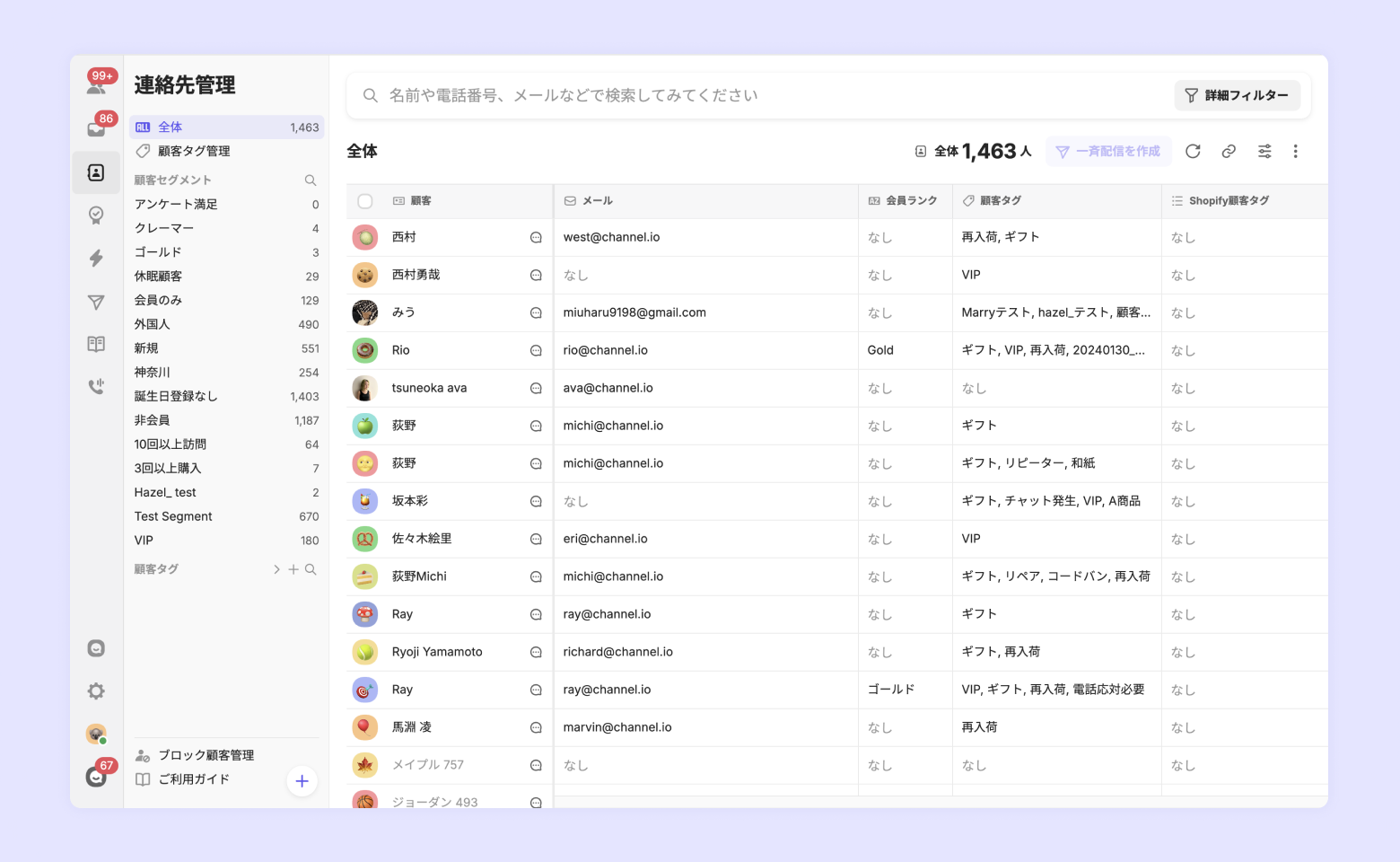Select the 外国人 segment
This screenshot has height=862, width=1400.
point(226,324)
